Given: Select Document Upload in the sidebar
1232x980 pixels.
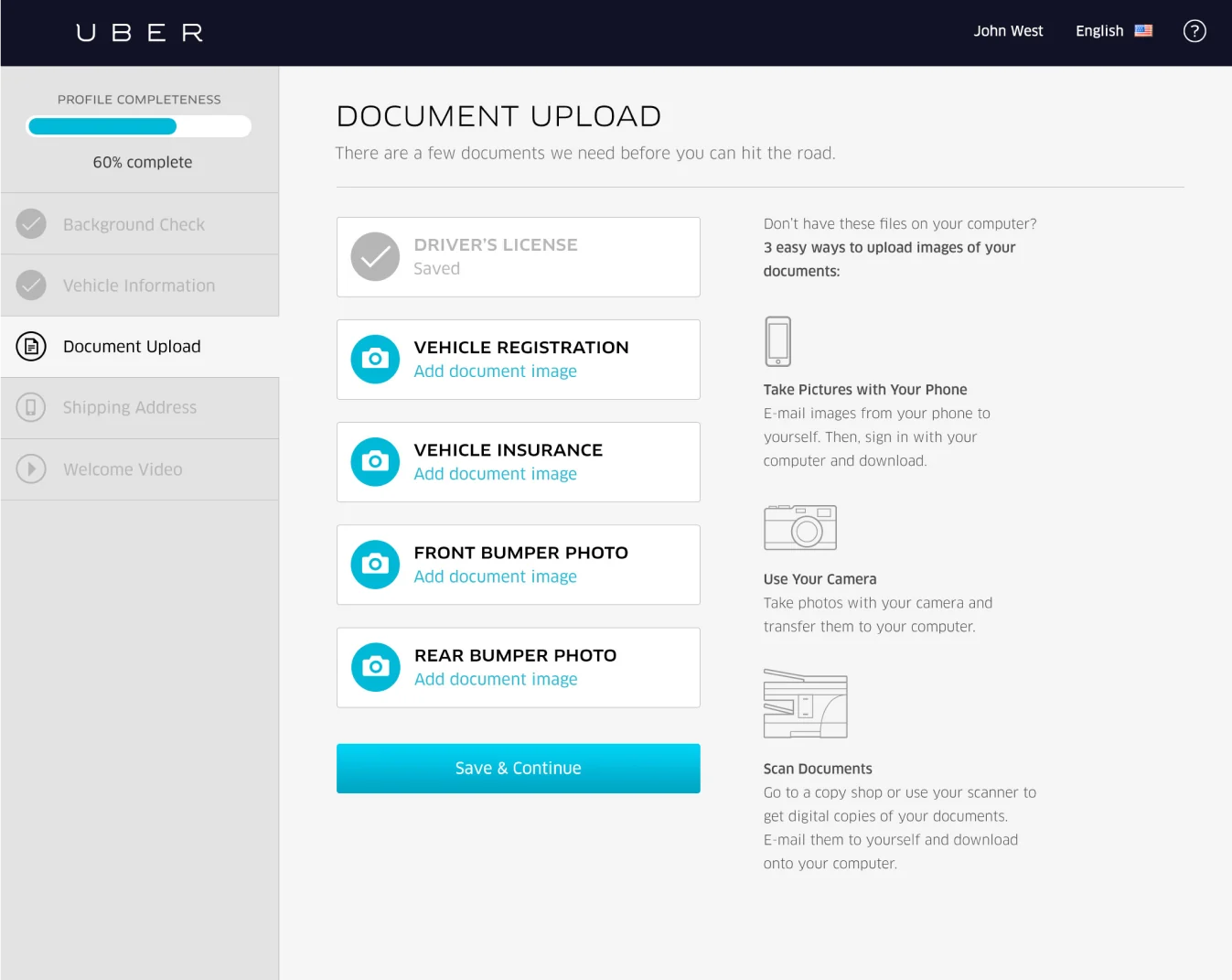Looking at the screenshot, I should 140,347.
